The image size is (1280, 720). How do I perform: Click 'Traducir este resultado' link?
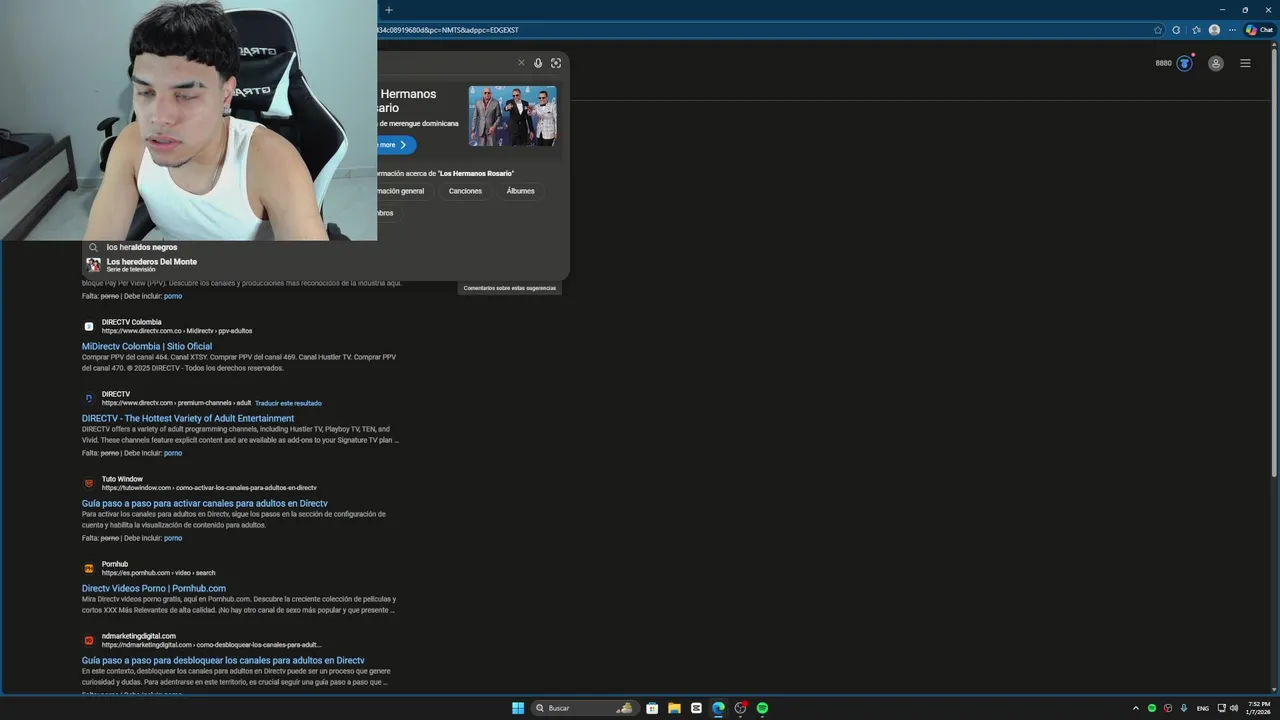click(x=288, y=403)
